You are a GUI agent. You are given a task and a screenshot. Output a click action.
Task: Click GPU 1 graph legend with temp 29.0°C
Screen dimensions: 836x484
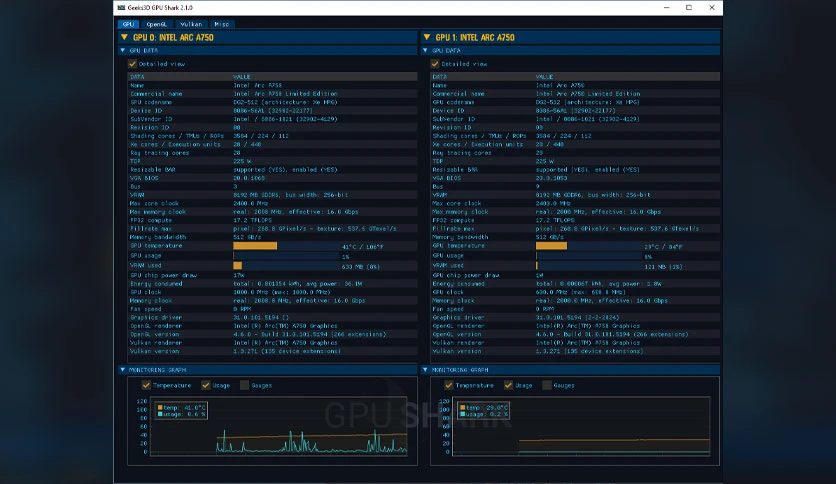[484, 410]
